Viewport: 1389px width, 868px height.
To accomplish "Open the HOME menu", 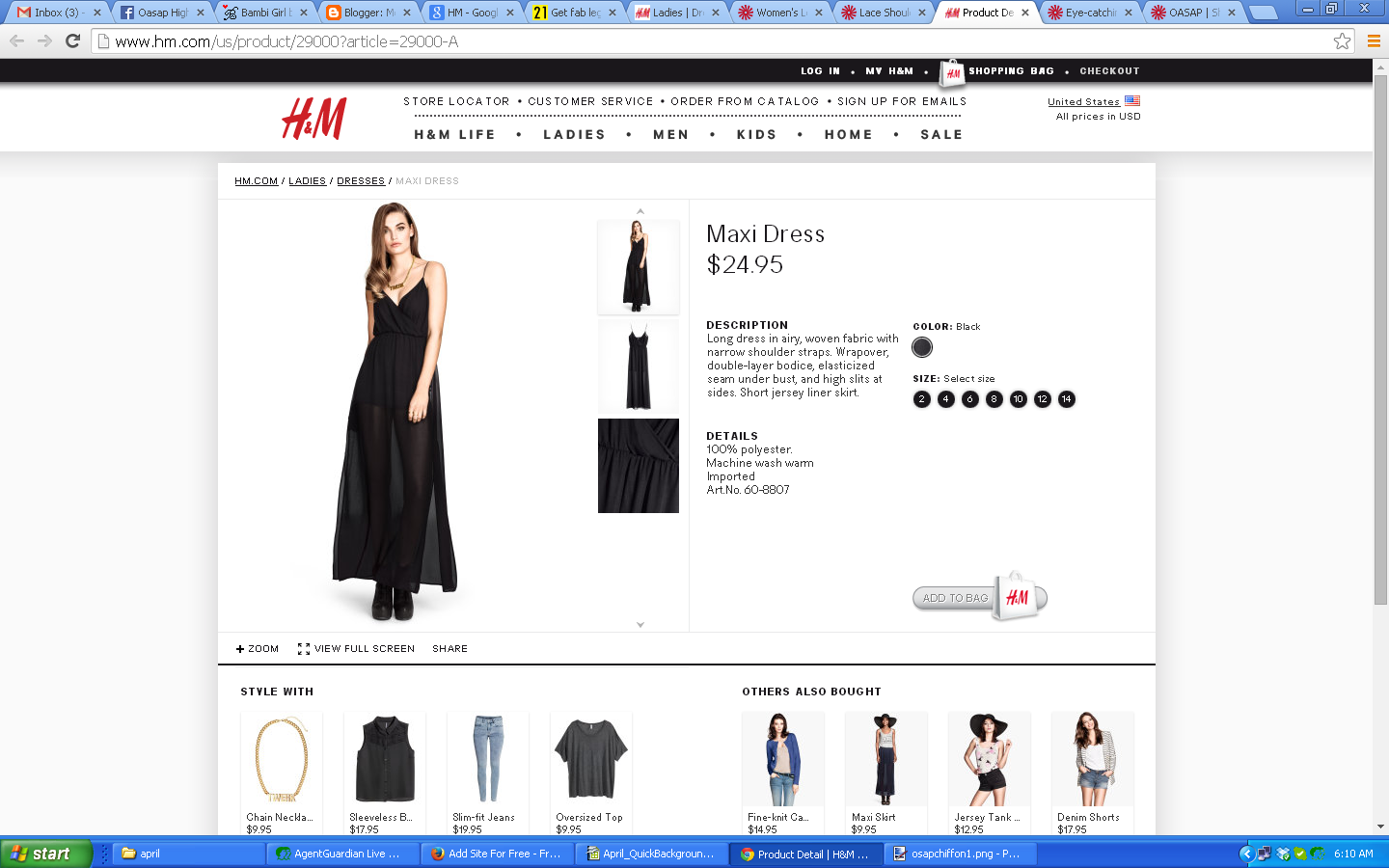I will (849, 135).
